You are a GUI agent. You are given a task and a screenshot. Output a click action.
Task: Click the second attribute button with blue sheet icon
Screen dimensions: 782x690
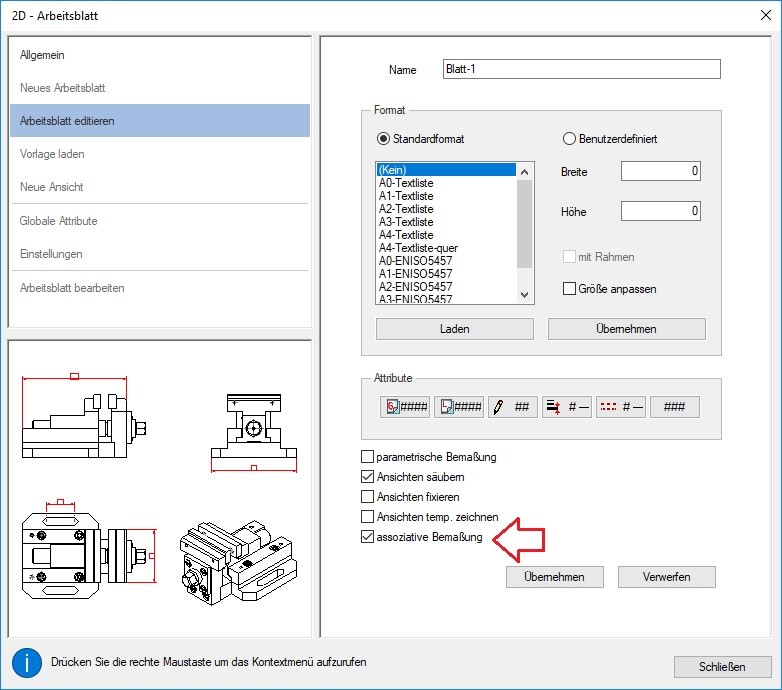point(459,407)
